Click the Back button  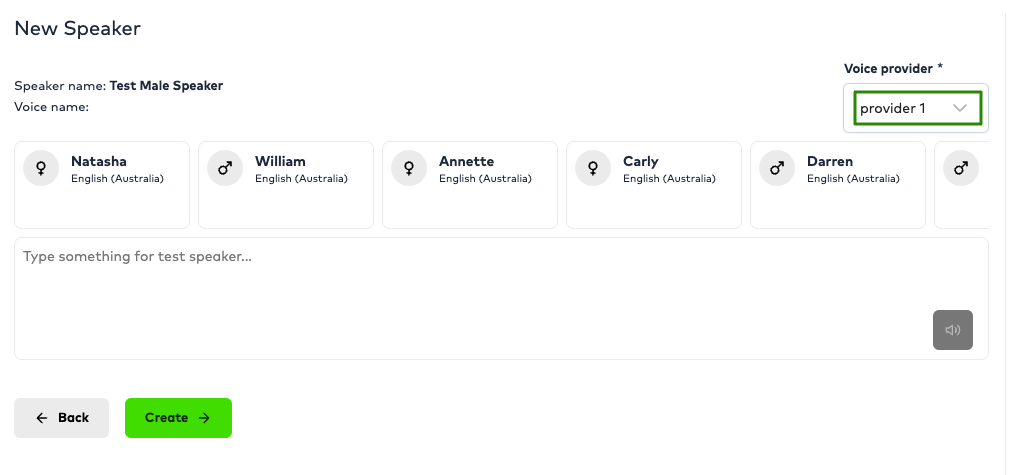click(61, 418)
